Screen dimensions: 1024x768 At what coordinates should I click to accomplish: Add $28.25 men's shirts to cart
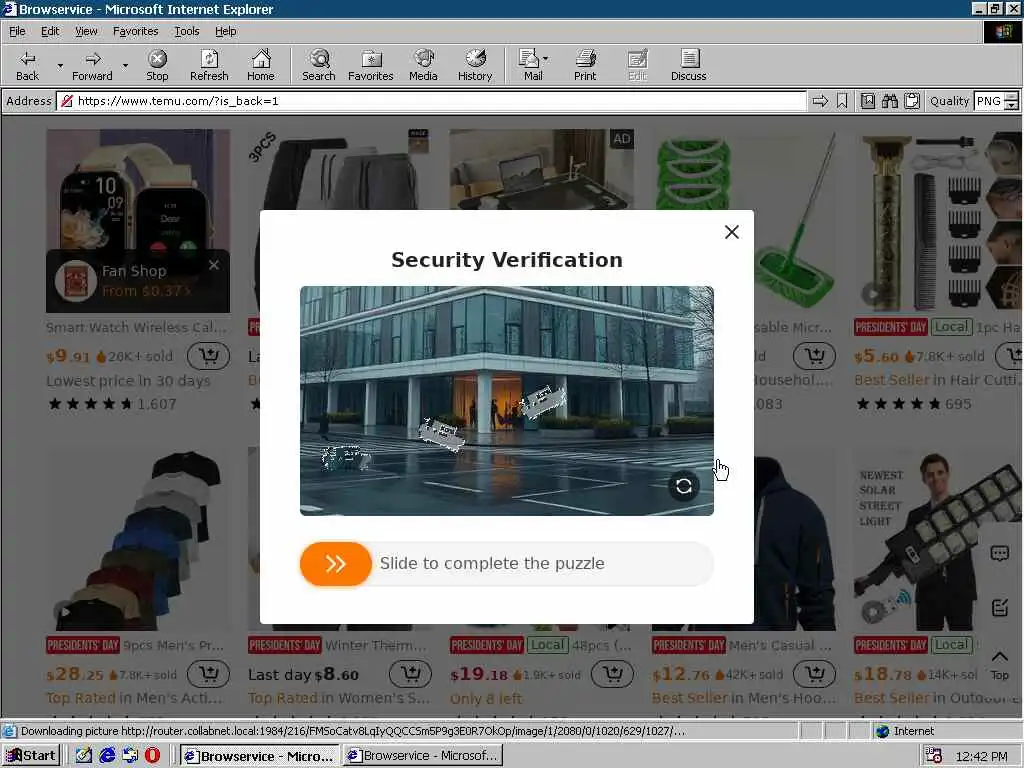[208, 674]
